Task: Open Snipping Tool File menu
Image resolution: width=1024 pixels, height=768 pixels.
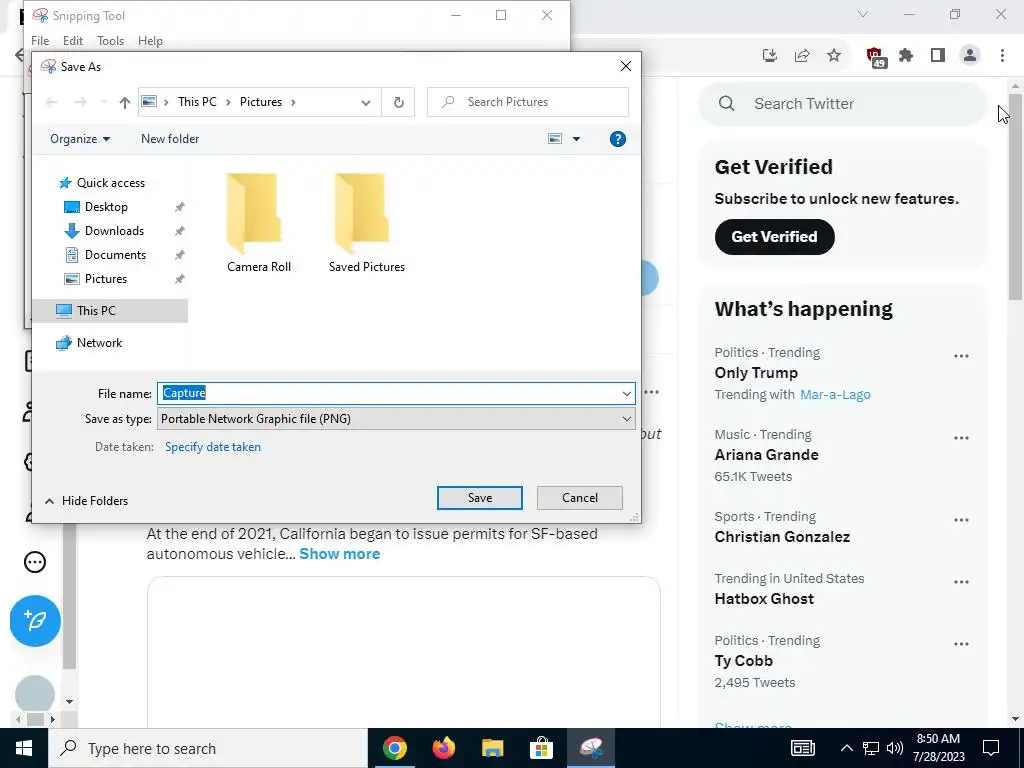Action: (x=40, y=40)
